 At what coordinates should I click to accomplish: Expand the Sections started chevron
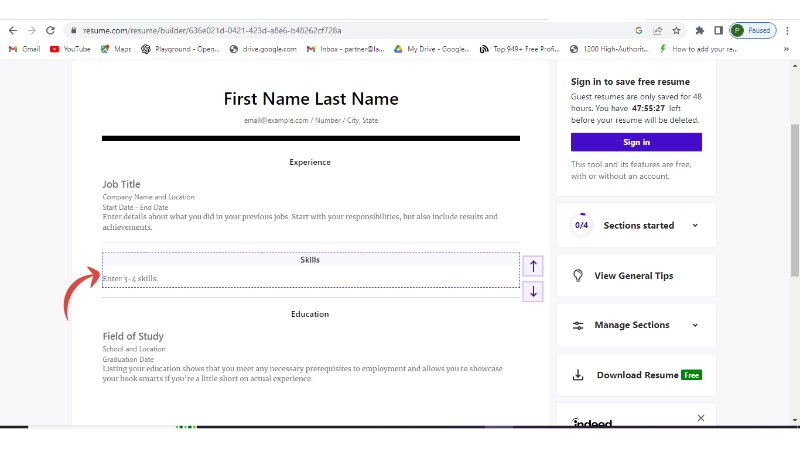[x=695, y=226]
